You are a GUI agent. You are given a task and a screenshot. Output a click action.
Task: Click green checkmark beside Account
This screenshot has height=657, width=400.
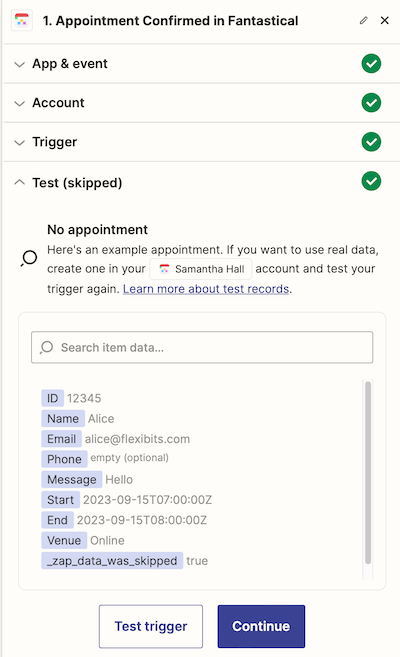coord(371,103)
